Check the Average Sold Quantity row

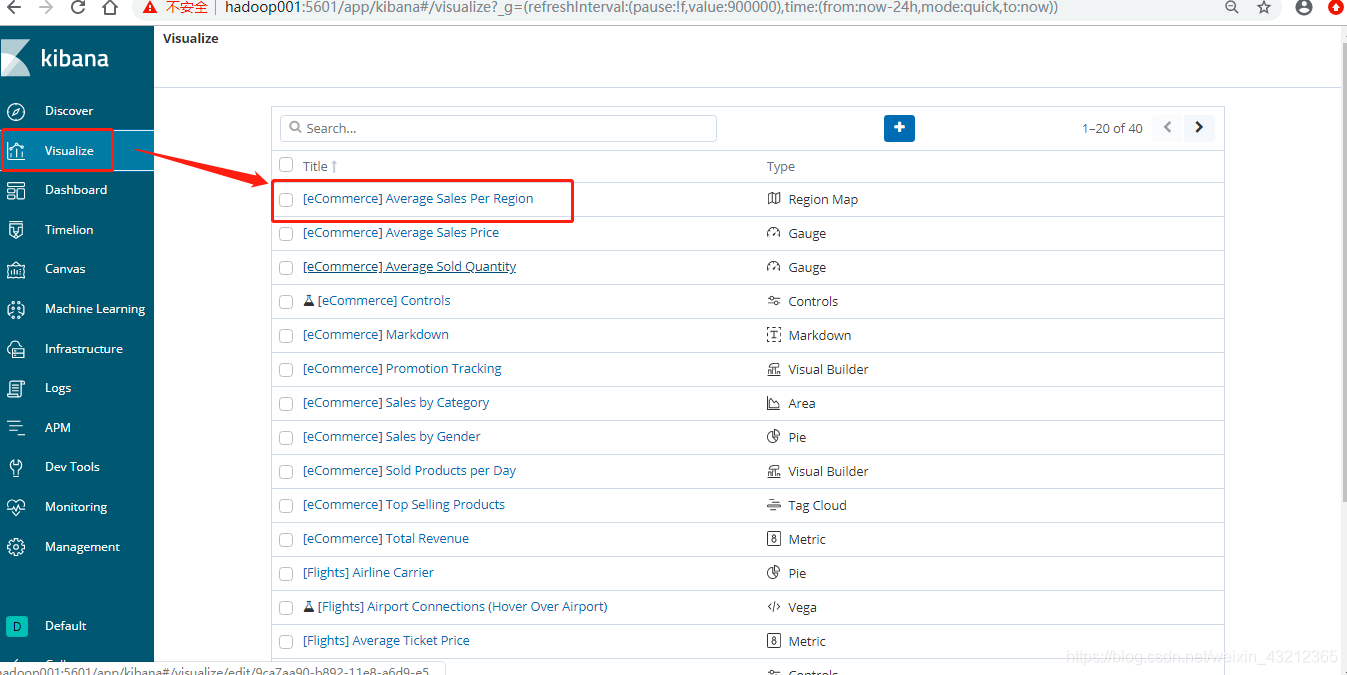286,268
